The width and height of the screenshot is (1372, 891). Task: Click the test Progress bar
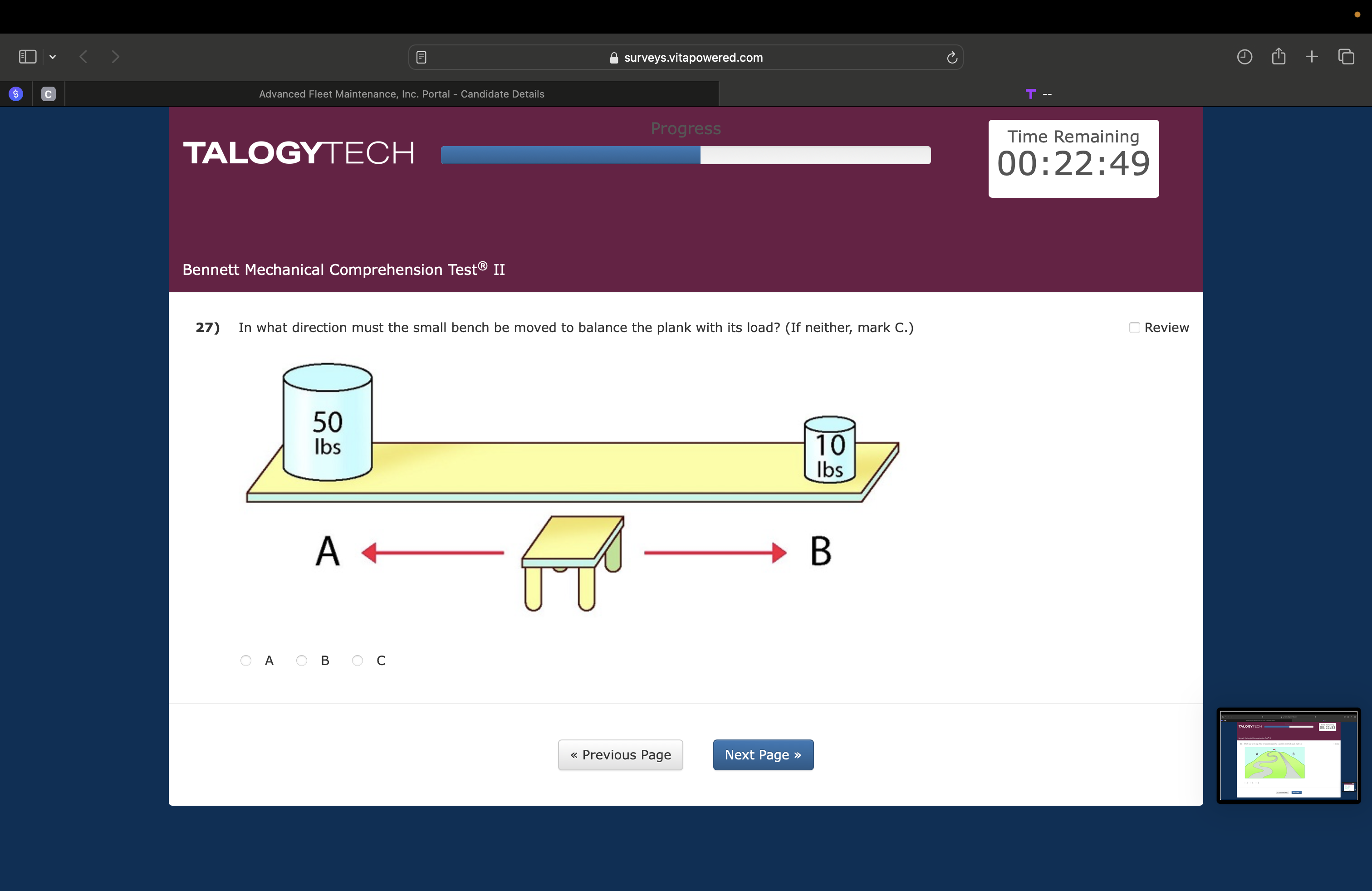(686, 155)
